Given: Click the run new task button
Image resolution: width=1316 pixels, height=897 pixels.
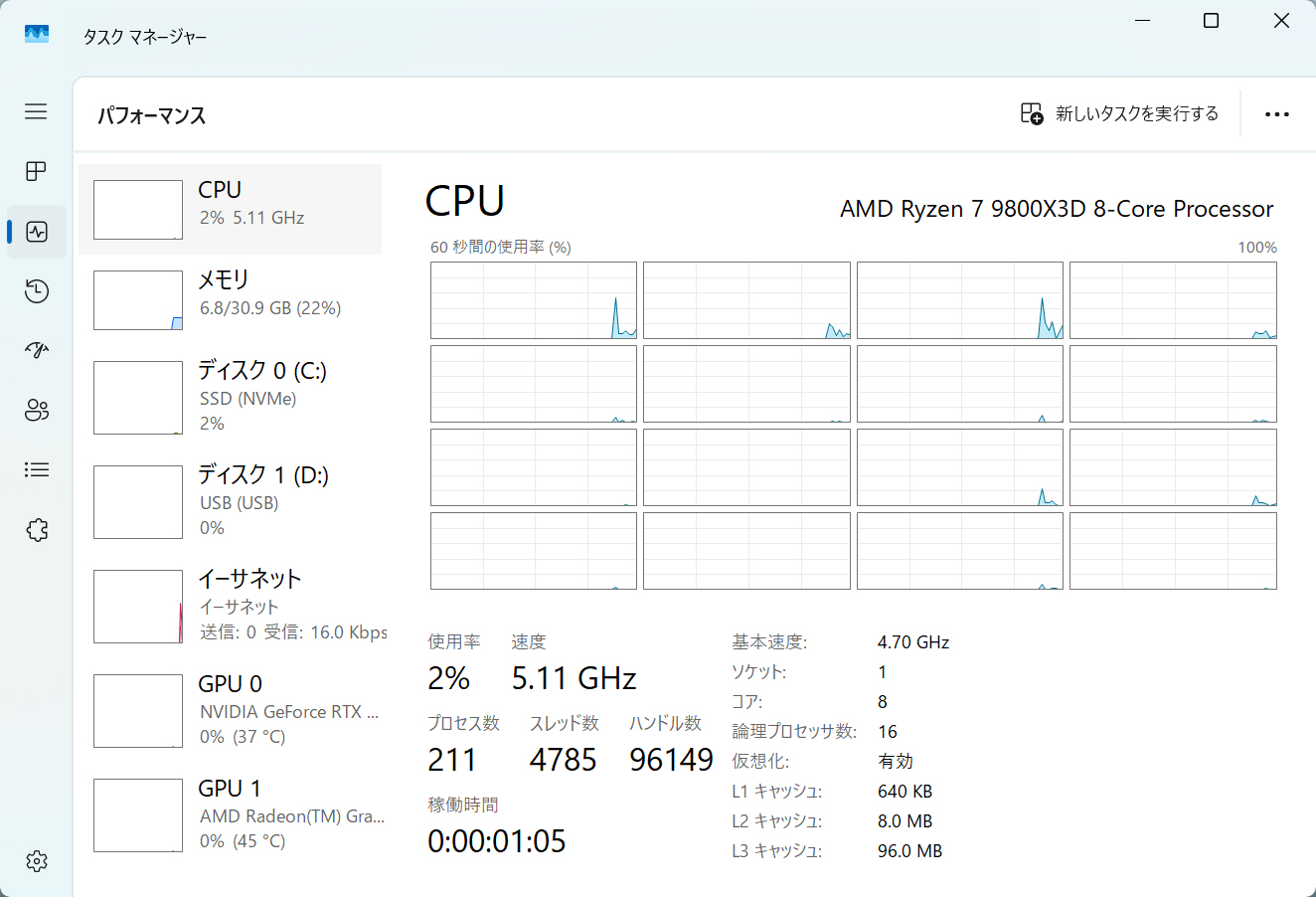Looking at the screenshot, I should click(x=1119, y=113).
